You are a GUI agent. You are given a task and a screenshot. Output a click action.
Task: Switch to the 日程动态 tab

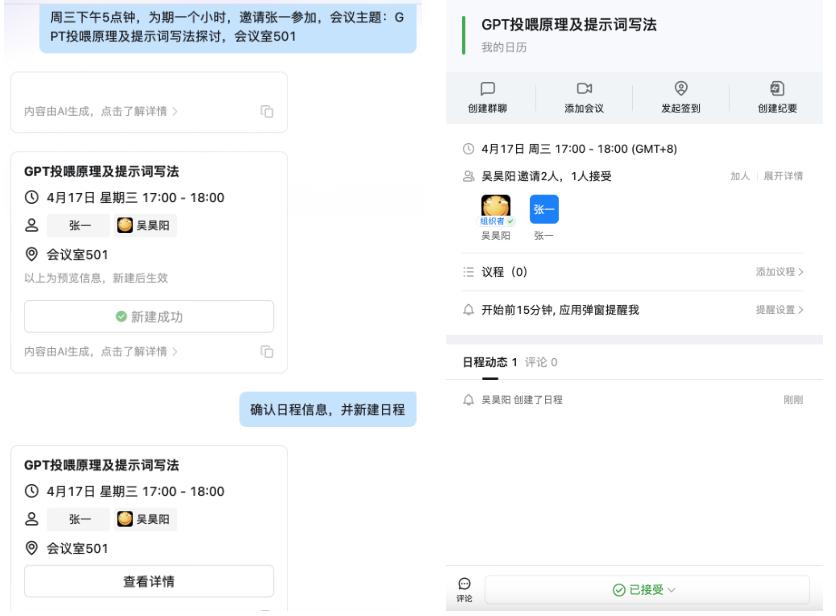pos(489,362)
